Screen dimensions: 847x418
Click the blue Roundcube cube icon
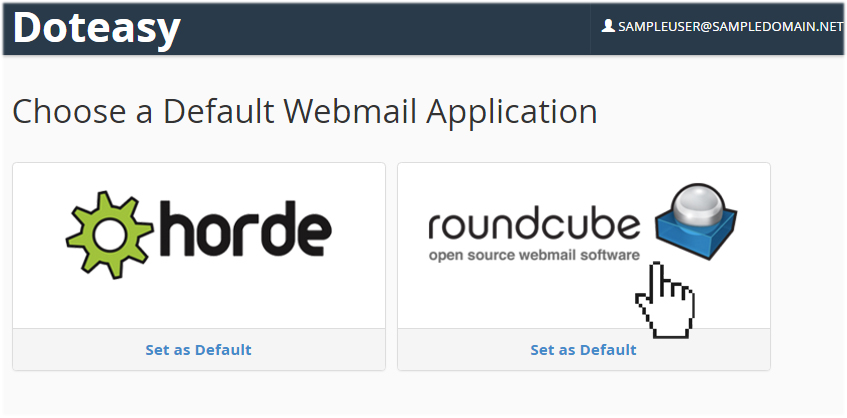696,222
